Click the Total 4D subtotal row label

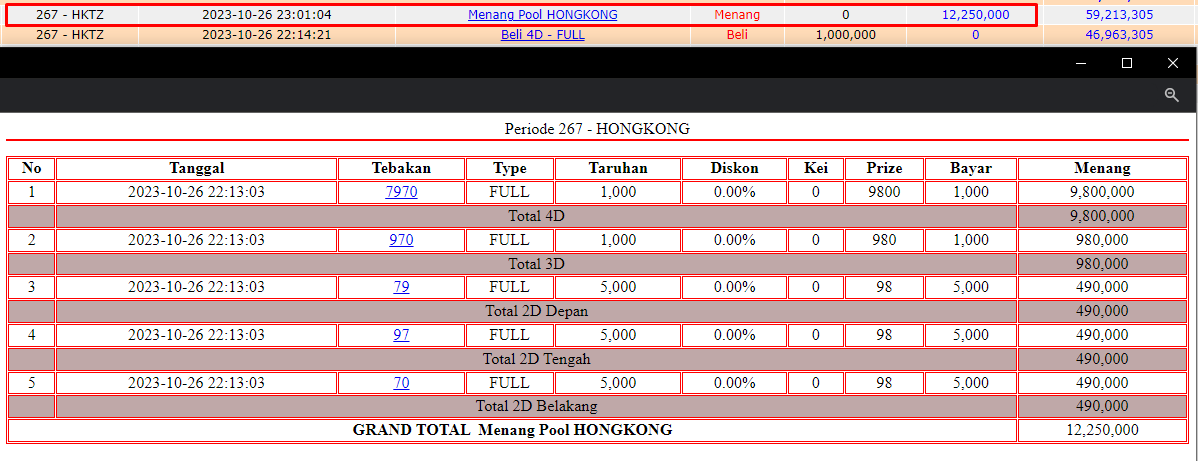click(x=536, y=216)
